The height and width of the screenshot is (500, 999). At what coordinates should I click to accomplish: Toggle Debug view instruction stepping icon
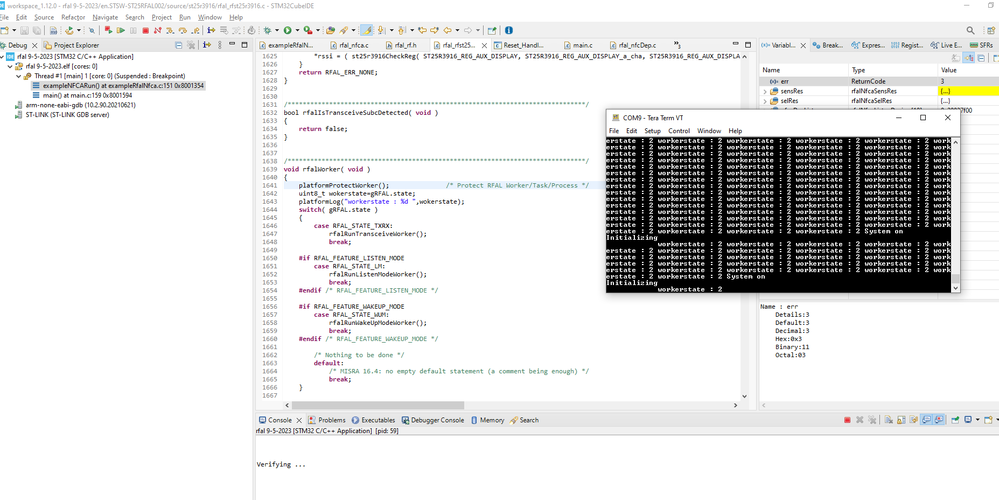tap(206, 45)
